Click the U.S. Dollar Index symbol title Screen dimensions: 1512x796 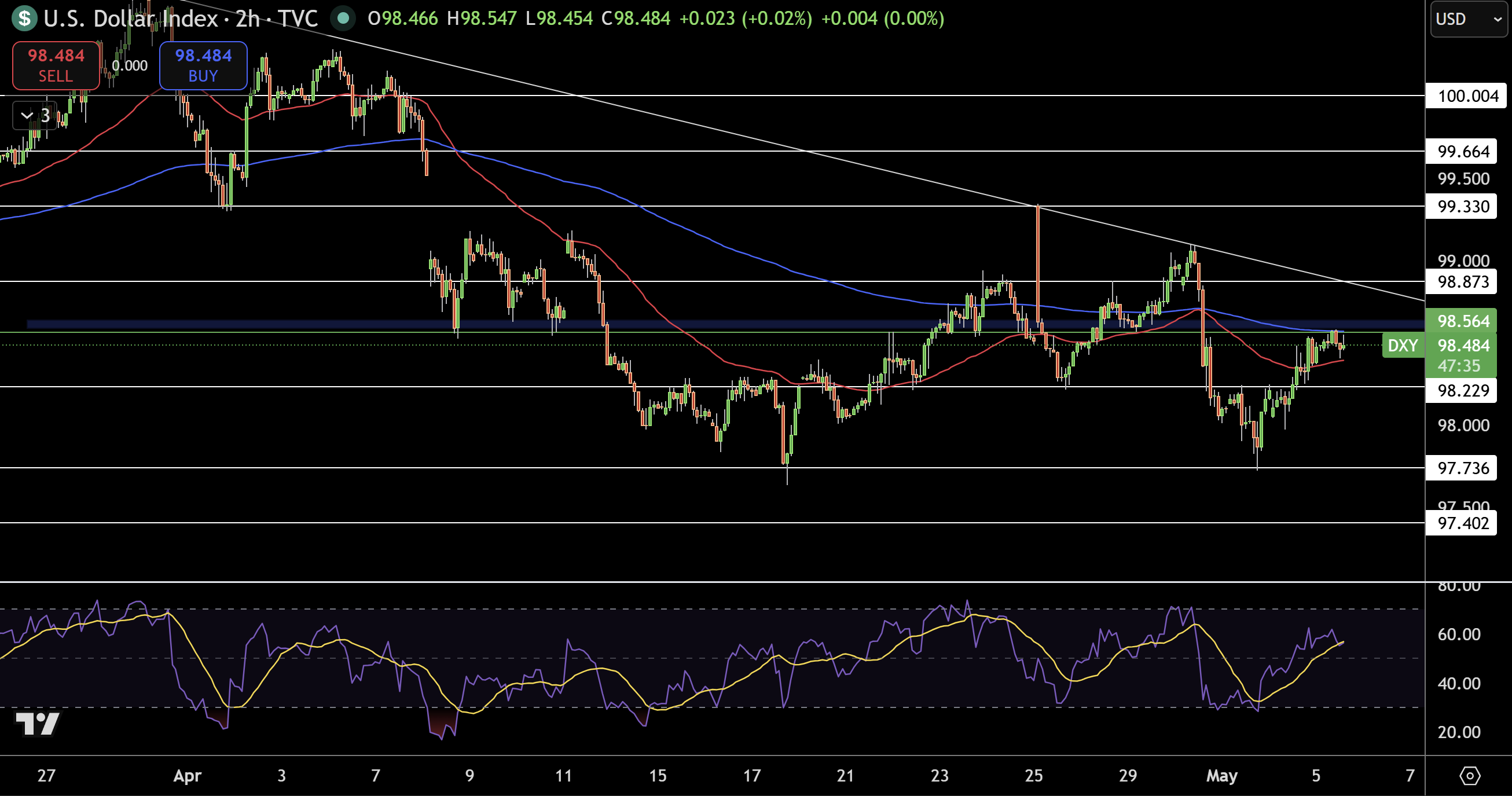(131, 18)
